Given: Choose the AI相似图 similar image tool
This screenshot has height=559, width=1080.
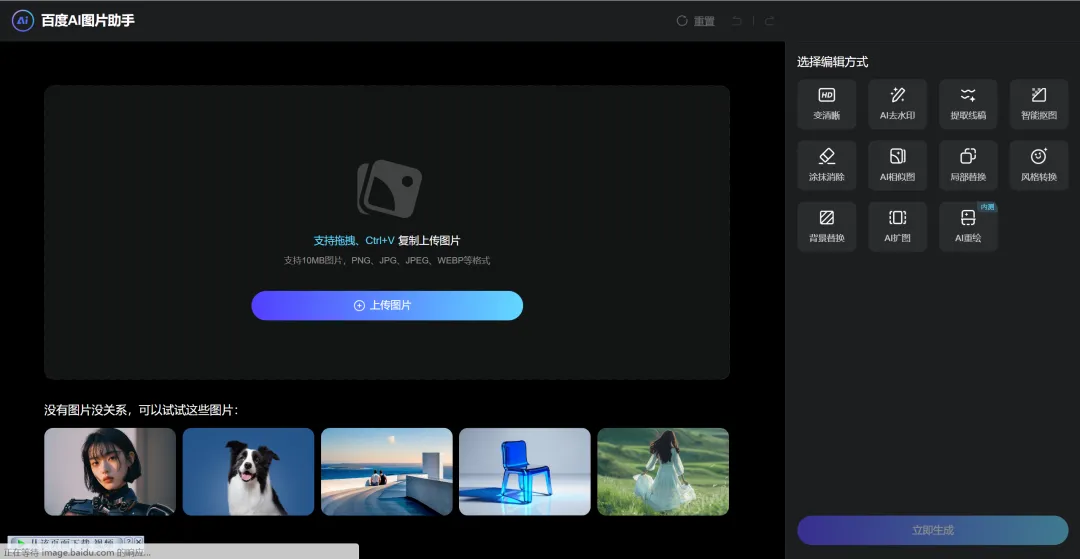Looking at the screenshot, I should coord(897,165).
